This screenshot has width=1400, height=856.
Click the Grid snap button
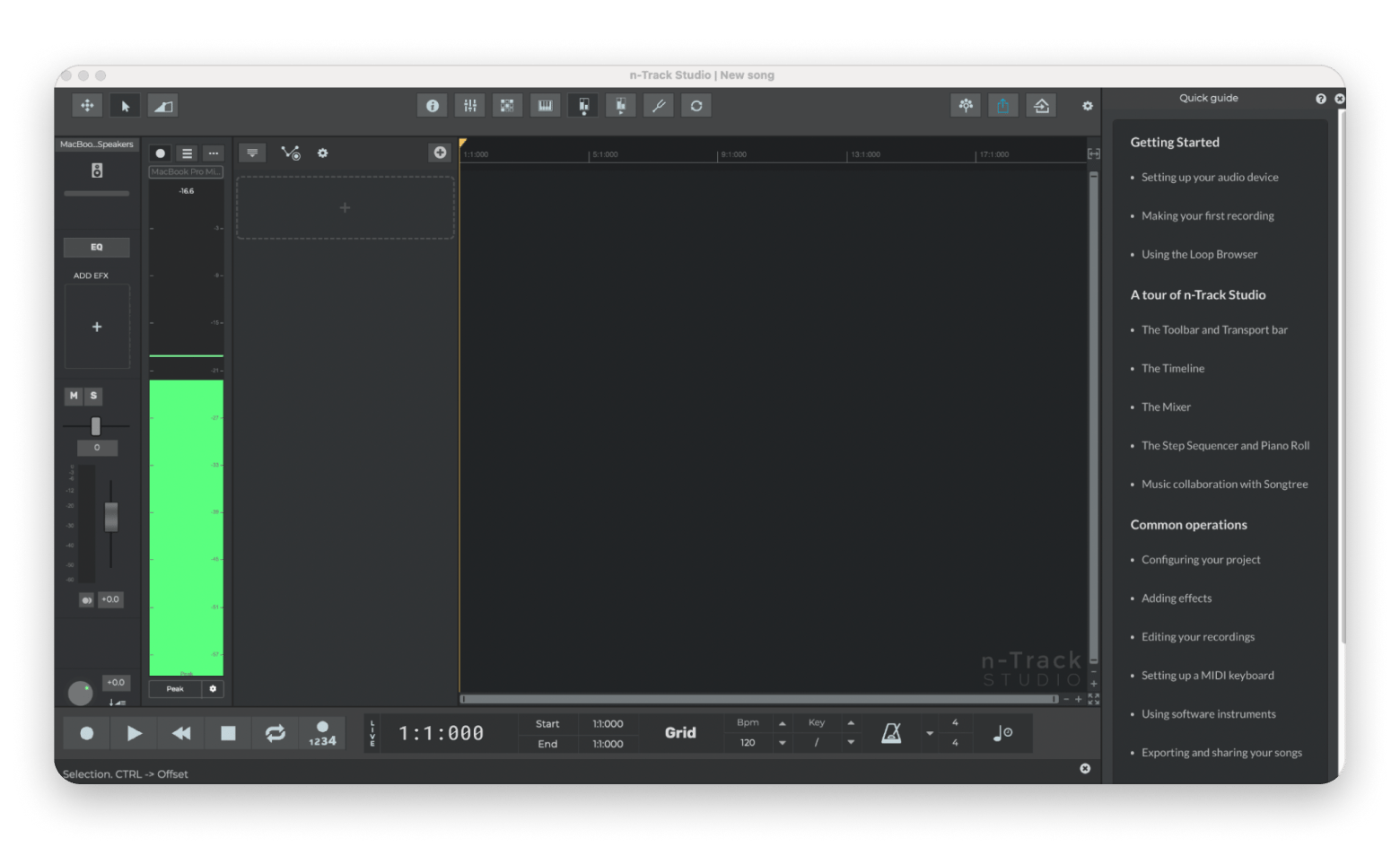click(680, 733)
